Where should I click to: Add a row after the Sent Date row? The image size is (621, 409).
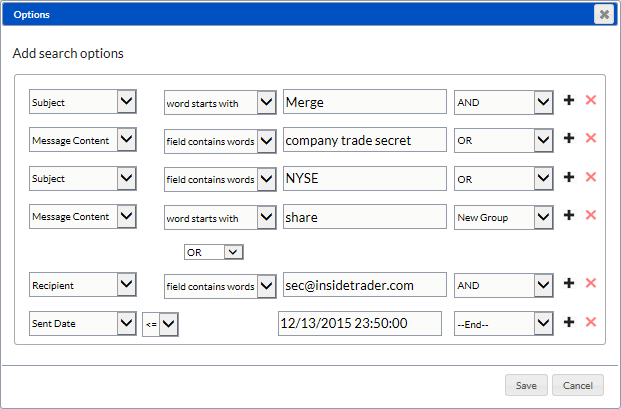[x=569, y=322]
